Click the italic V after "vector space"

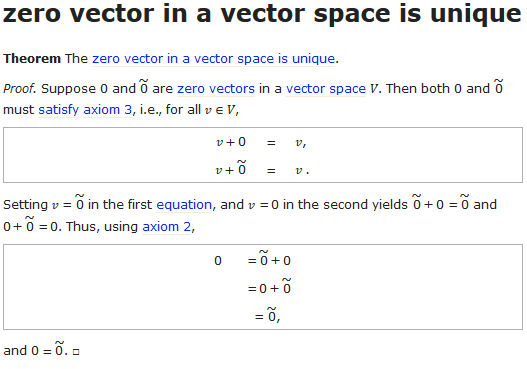point(373,89)
